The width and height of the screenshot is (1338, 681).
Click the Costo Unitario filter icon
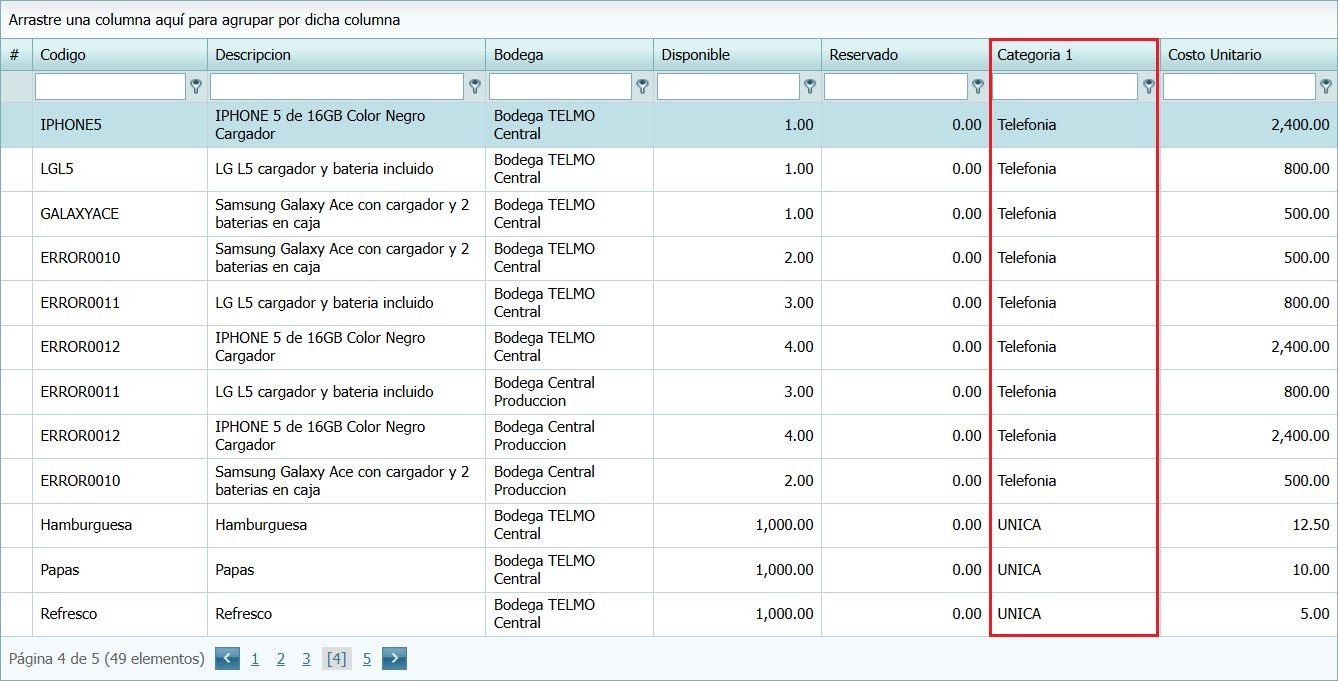click(x=1326, y=87)
